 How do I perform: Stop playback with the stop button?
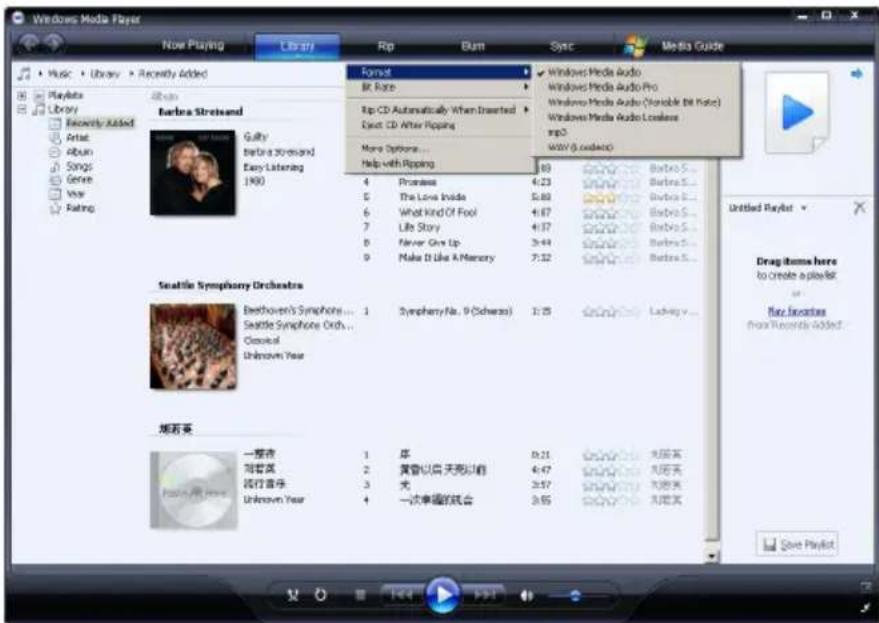click(360, 595)
